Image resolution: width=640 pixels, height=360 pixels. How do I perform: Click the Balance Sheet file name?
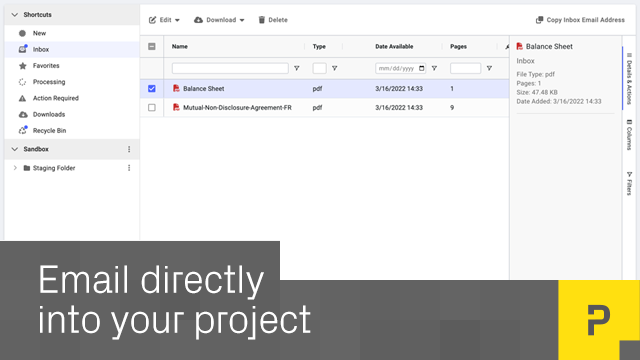point(204,89)
